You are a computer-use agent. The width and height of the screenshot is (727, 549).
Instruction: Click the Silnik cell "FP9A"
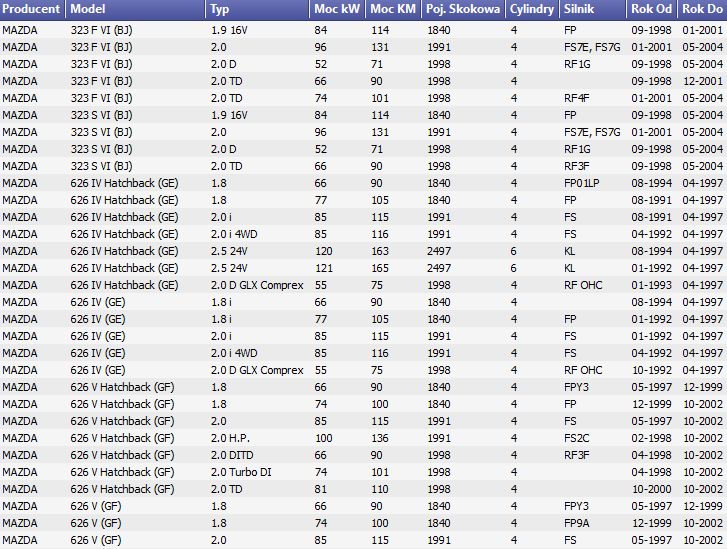tap(576, 523)
